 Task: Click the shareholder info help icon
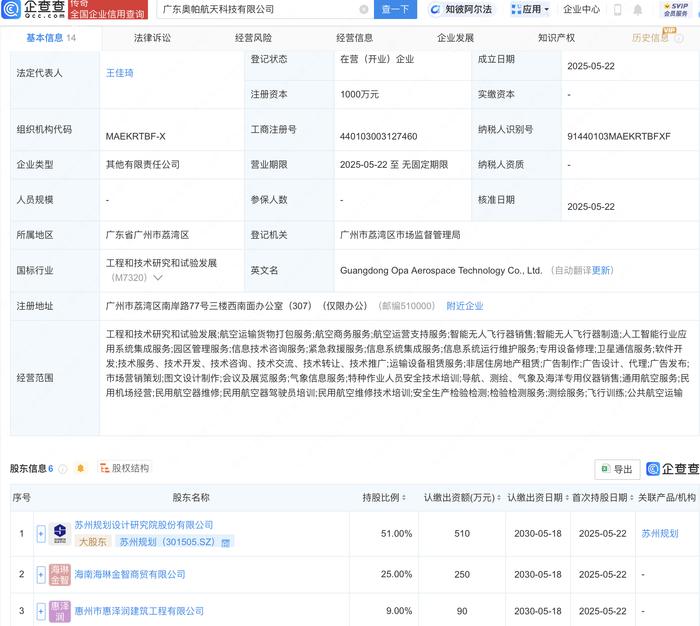click(63, 469)
